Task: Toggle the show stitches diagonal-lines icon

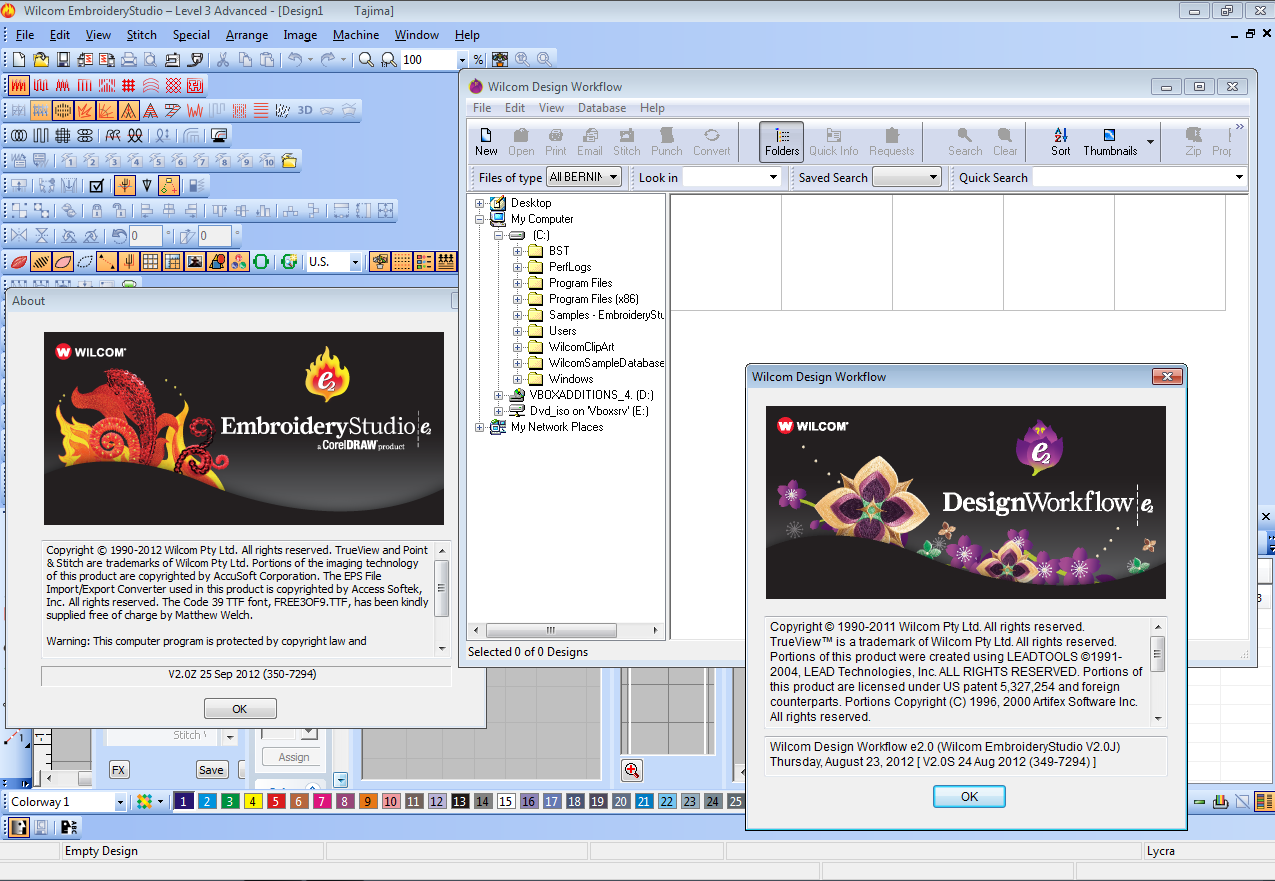Action: click(41, 261)
